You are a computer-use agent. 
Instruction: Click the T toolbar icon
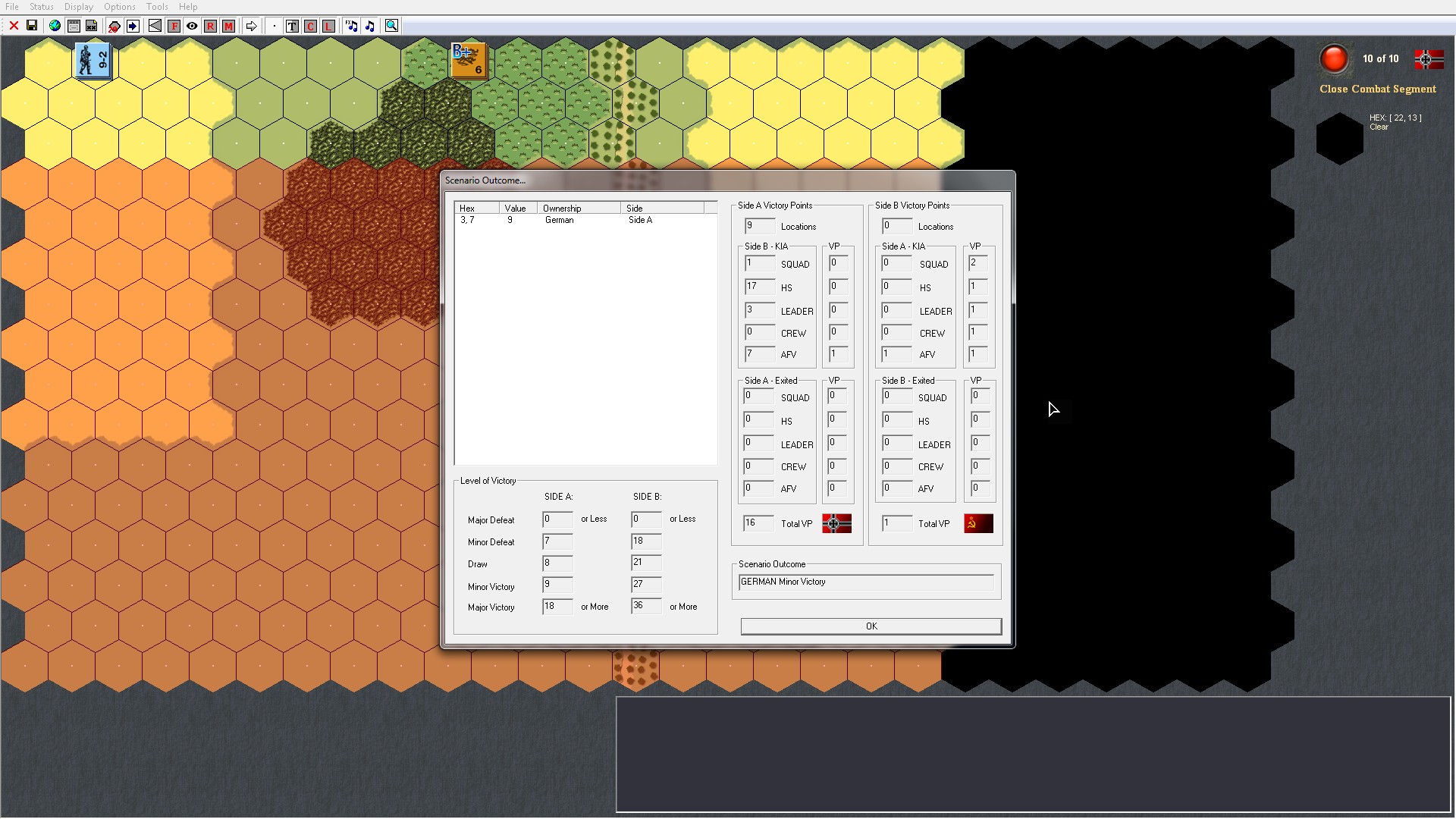click(292, 26)
